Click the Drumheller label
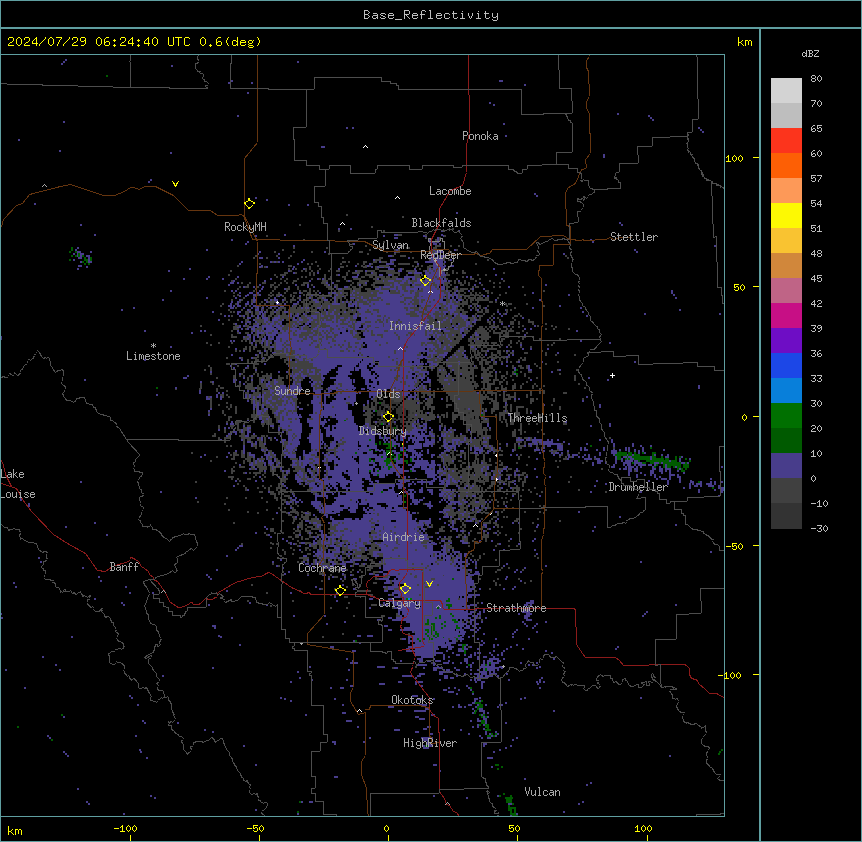 pos(638,487)
